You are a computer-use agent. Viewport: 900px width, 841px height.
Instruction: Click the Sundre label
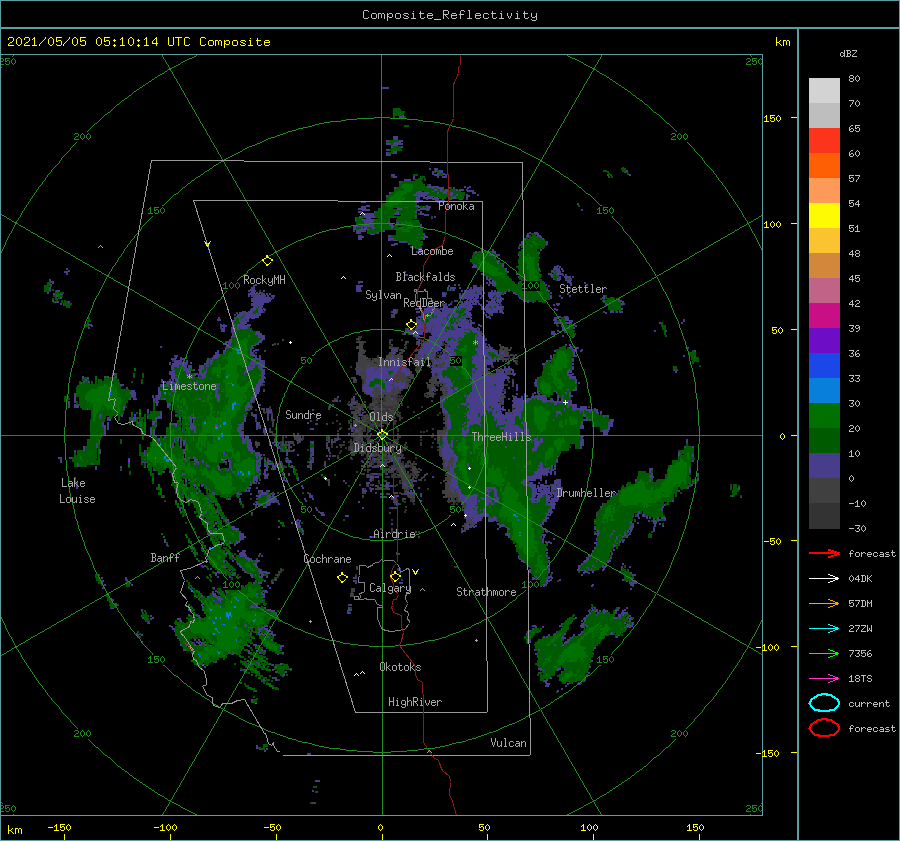click(303, 414)
